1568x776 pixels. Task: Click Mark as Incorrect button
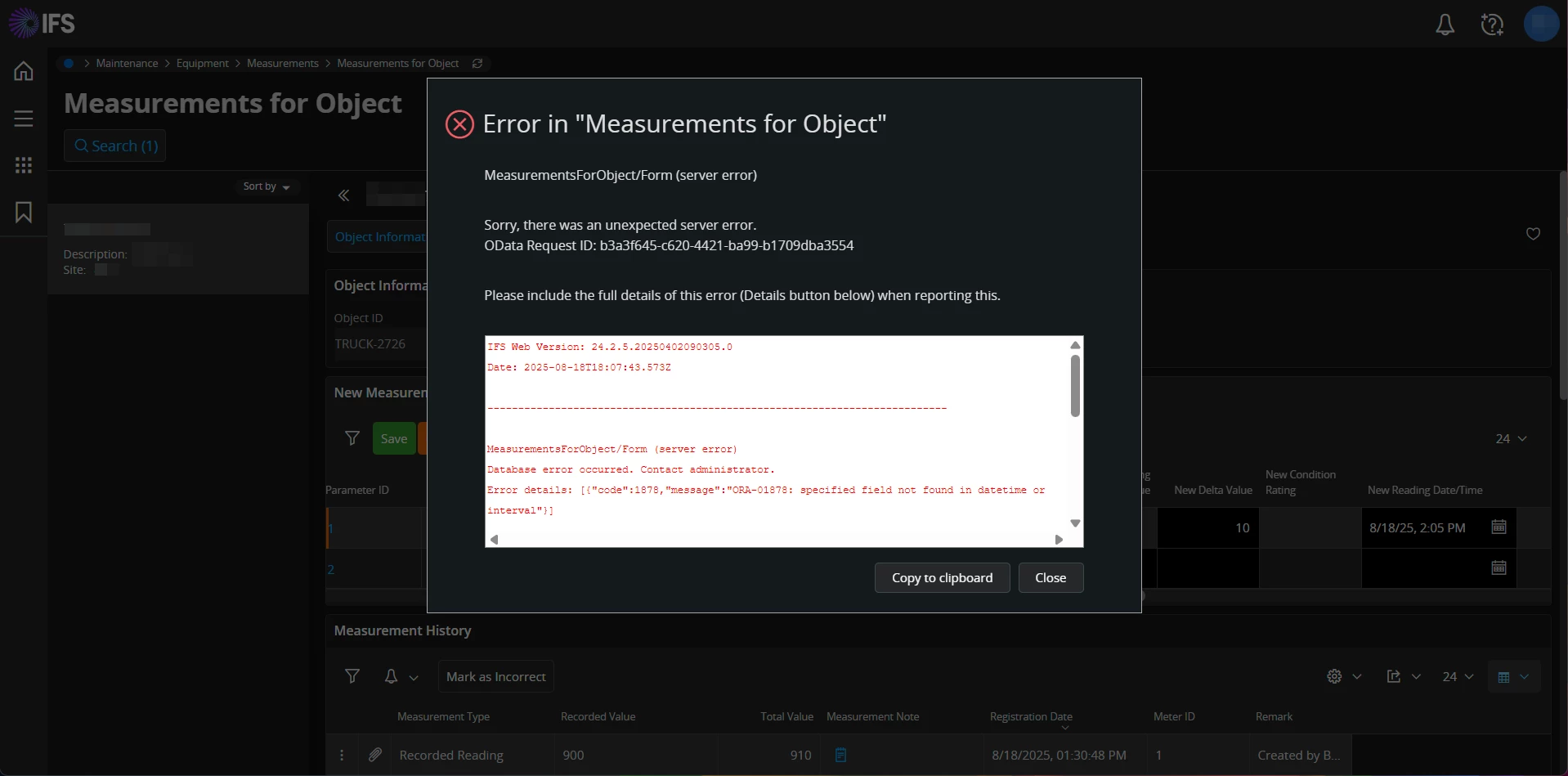pos(495,676)
